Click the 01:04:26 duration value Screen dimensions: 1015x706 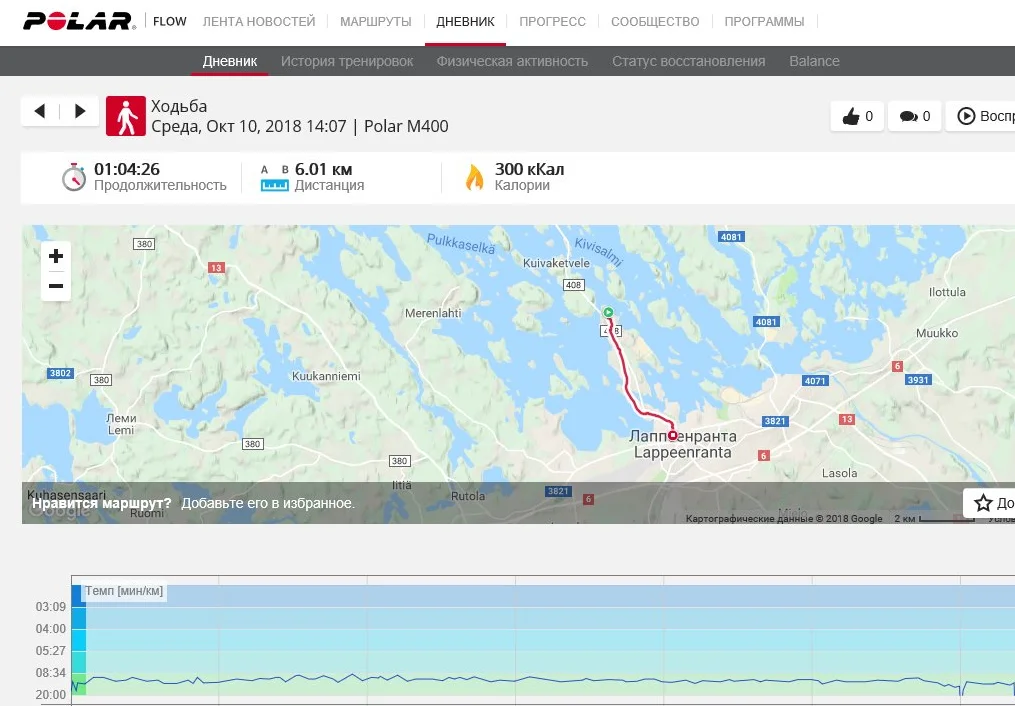(127, 169)
